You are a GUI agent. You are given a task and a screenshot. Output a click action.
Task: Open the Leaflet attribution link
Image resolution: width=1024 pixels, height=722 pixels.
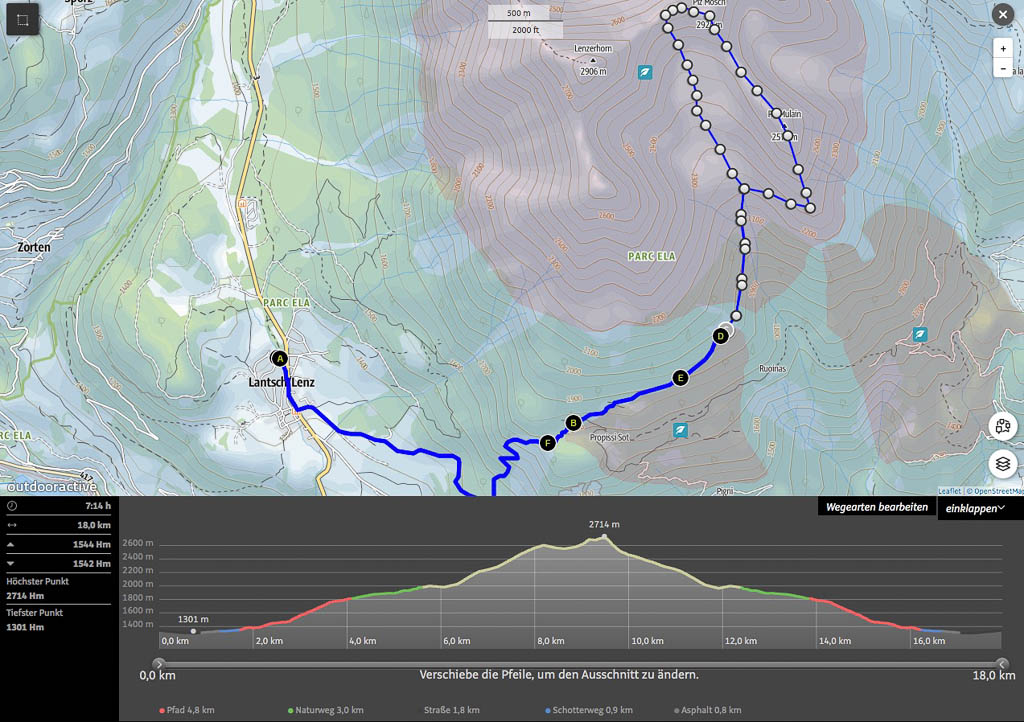pos(949,491)
